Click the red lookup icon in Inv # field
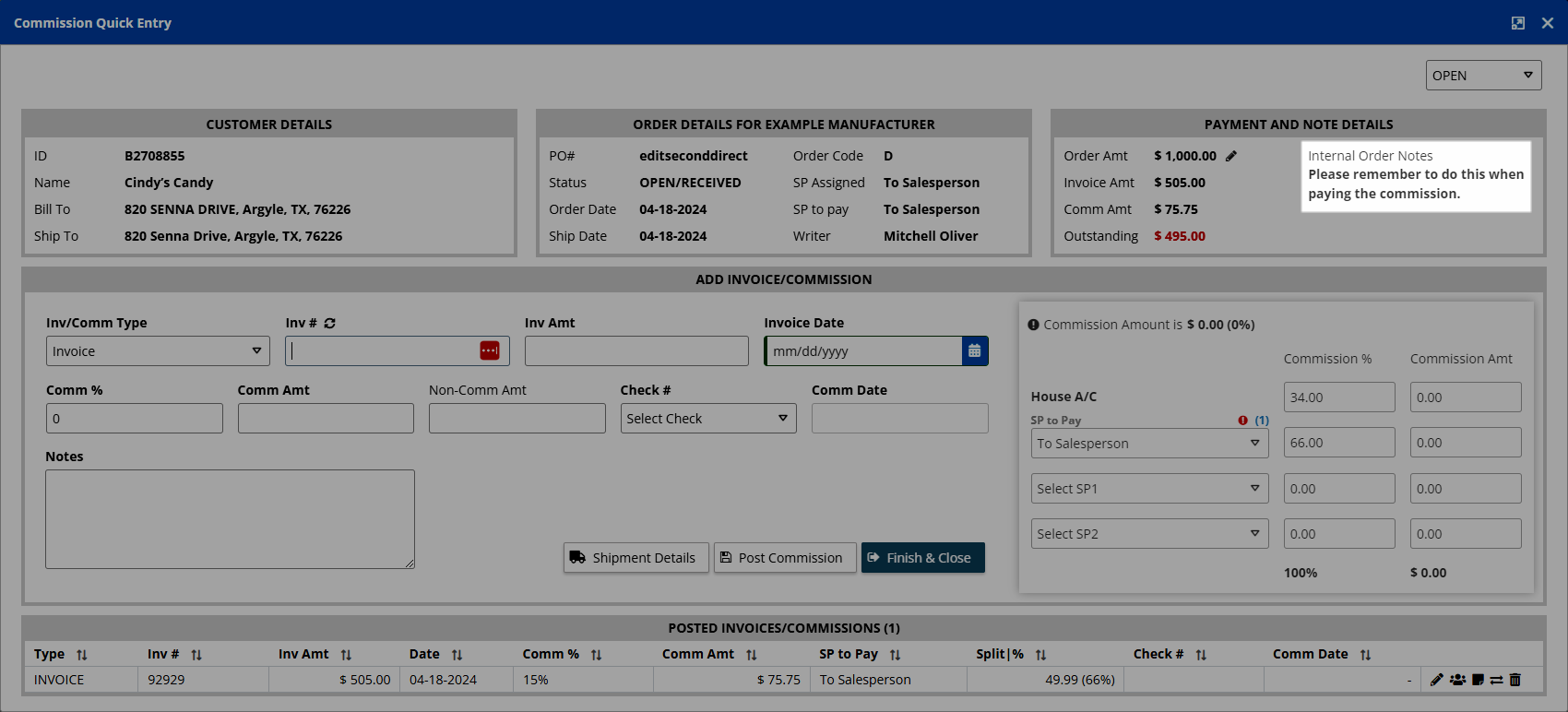Image resolution: width=1568 pixels, height=712 pixels. [490, 351]
